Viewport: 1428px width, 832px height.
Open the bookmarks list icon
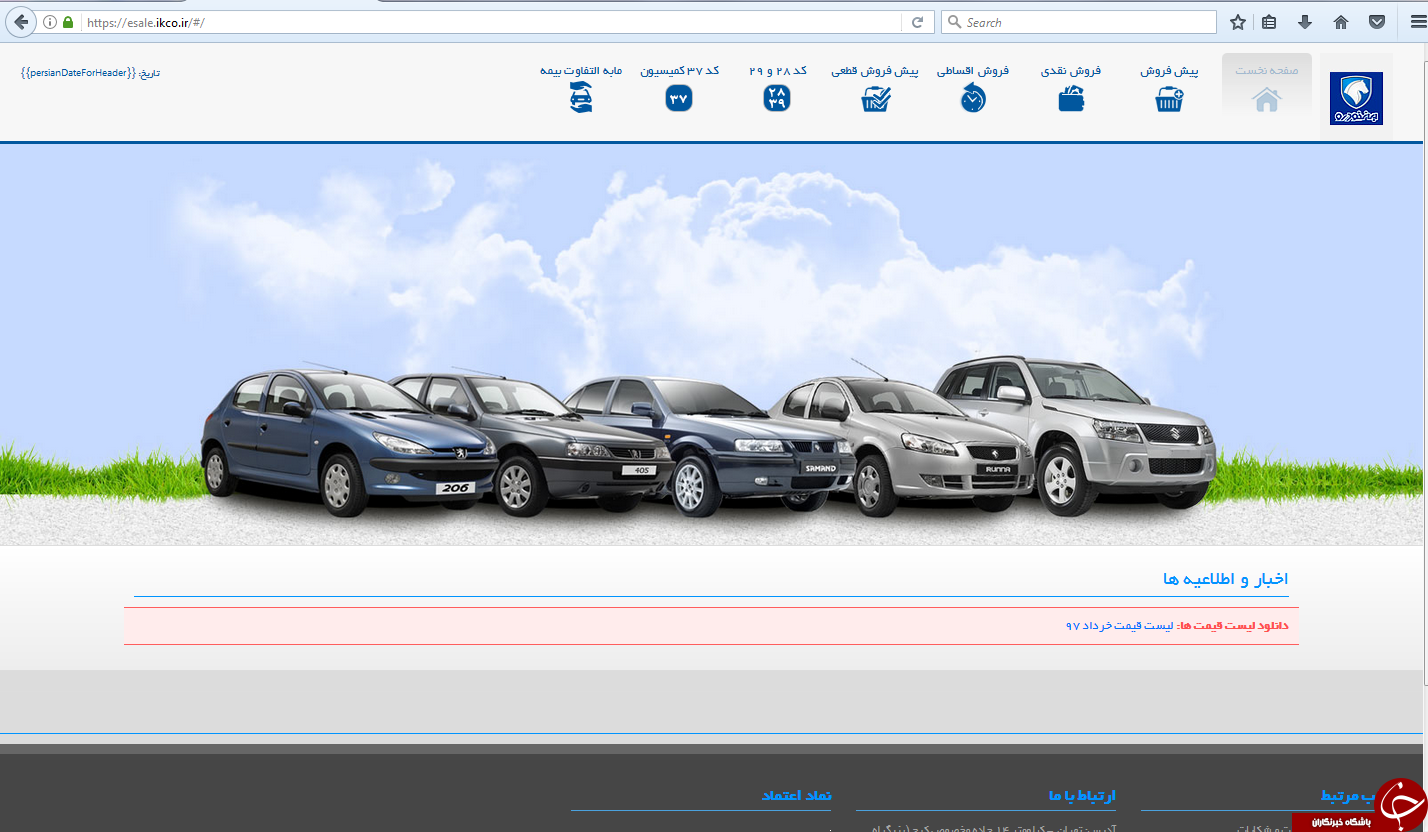click(1269, 22)
